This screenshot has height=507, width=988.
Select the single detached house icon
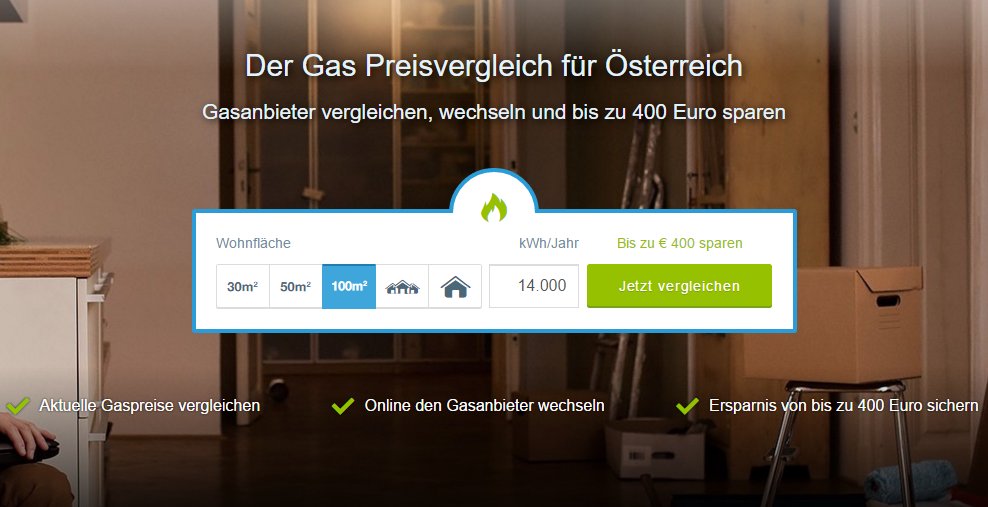pyautogui.click(x=455, y=287)
